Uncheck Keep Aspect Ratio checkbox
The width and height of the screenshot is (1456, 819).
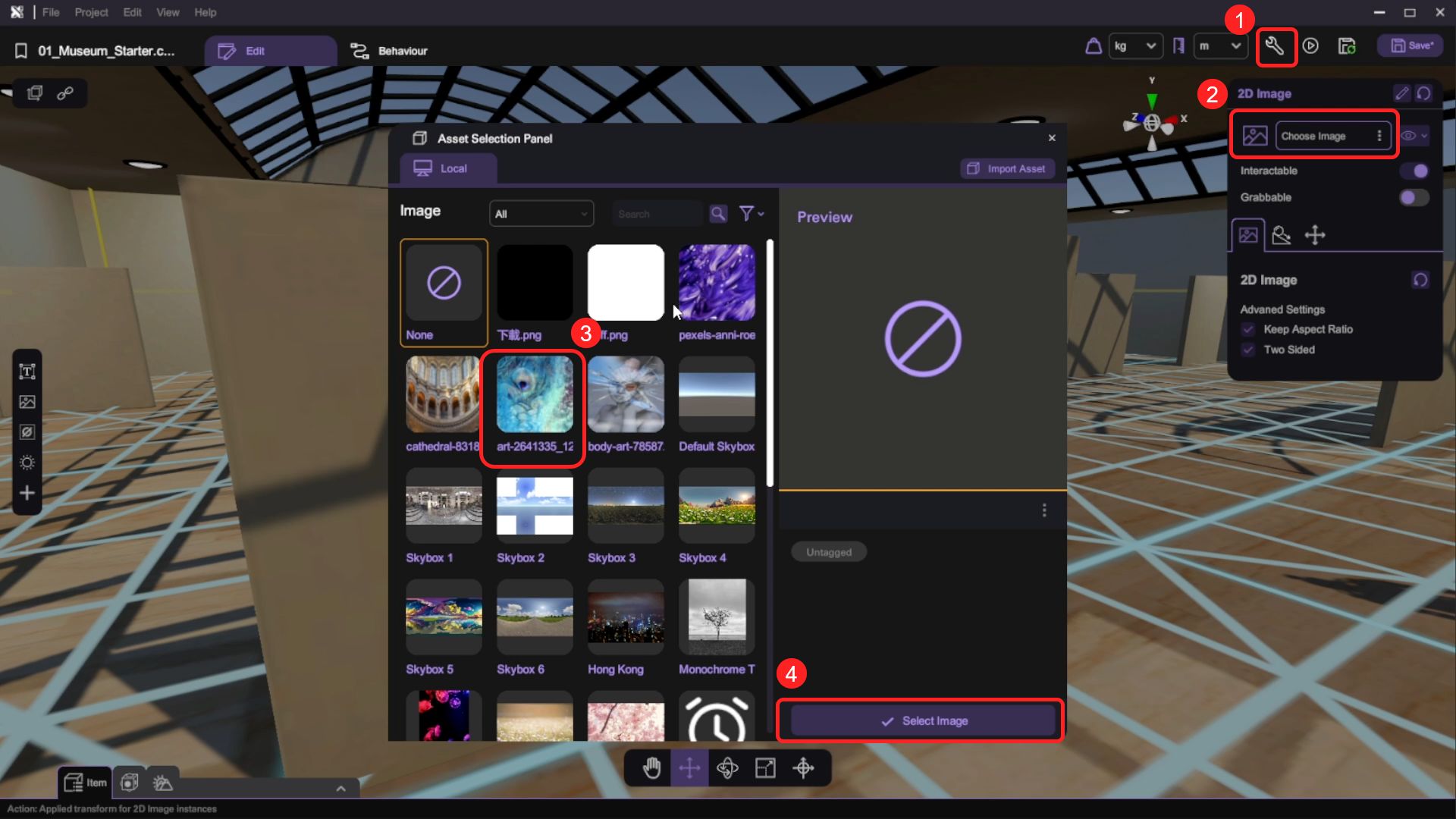(1248, 329)
